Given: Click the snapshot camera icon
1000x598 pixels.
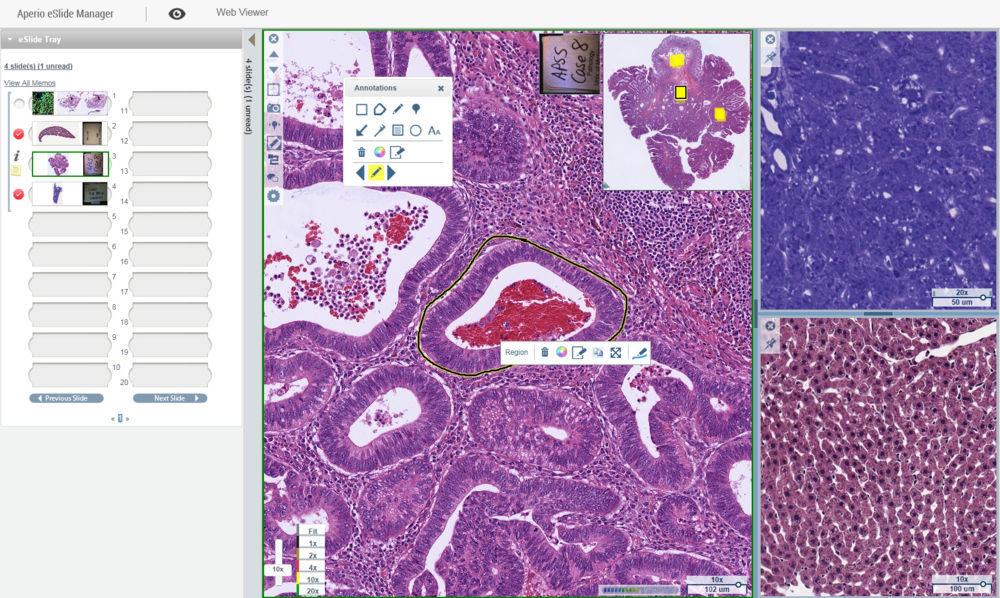Looking at the screenshot, I should [x=273, y=107].
